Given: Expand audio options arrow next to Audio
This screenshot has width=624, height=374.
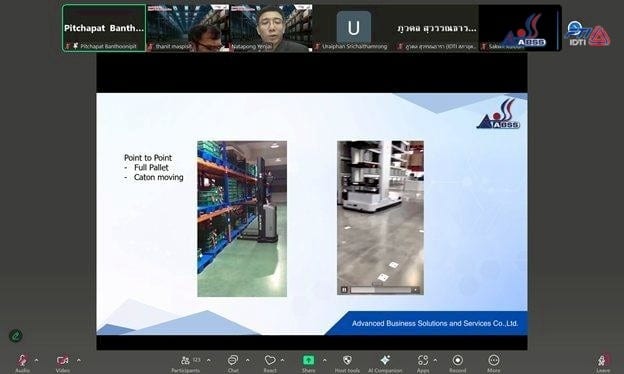Looking at the screenshot, I should 37,360.
